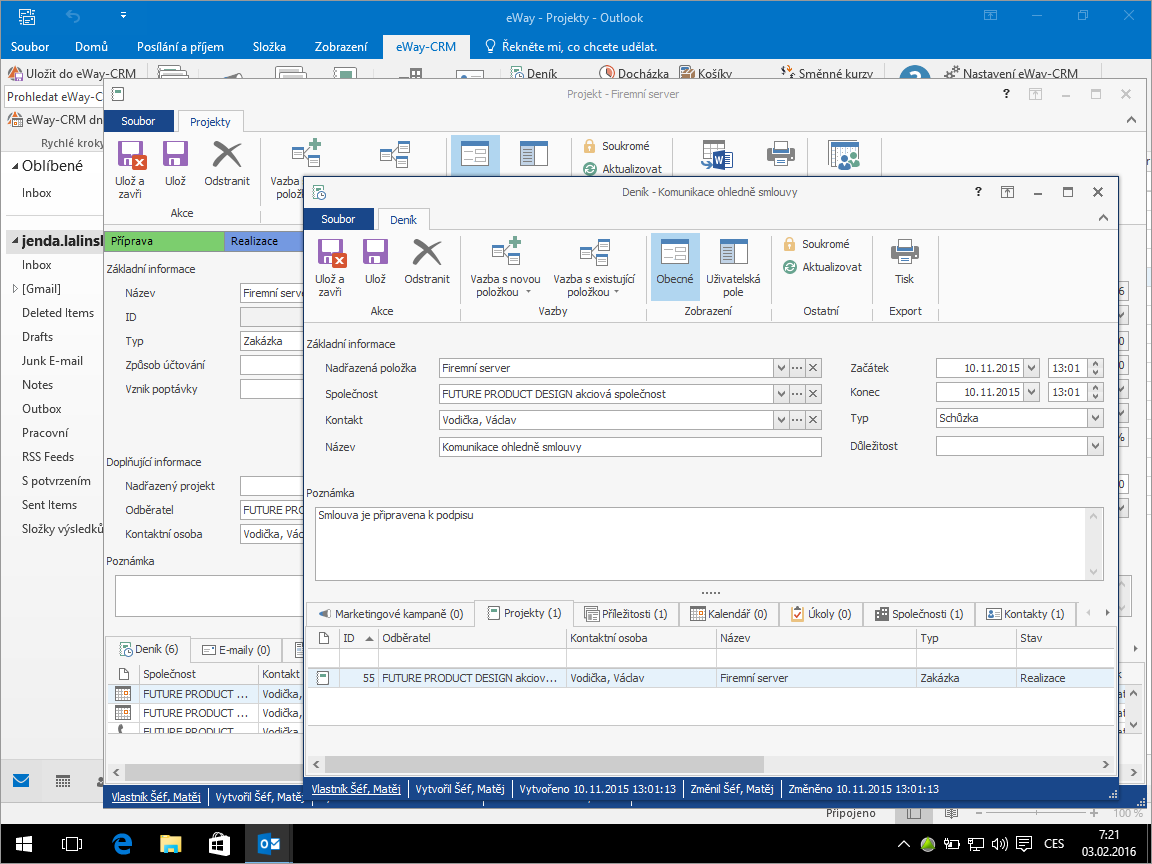Screen dimensions: 1152x864
Task: Open Mail view in Outlook navigation bar
Action: (21, 781)
